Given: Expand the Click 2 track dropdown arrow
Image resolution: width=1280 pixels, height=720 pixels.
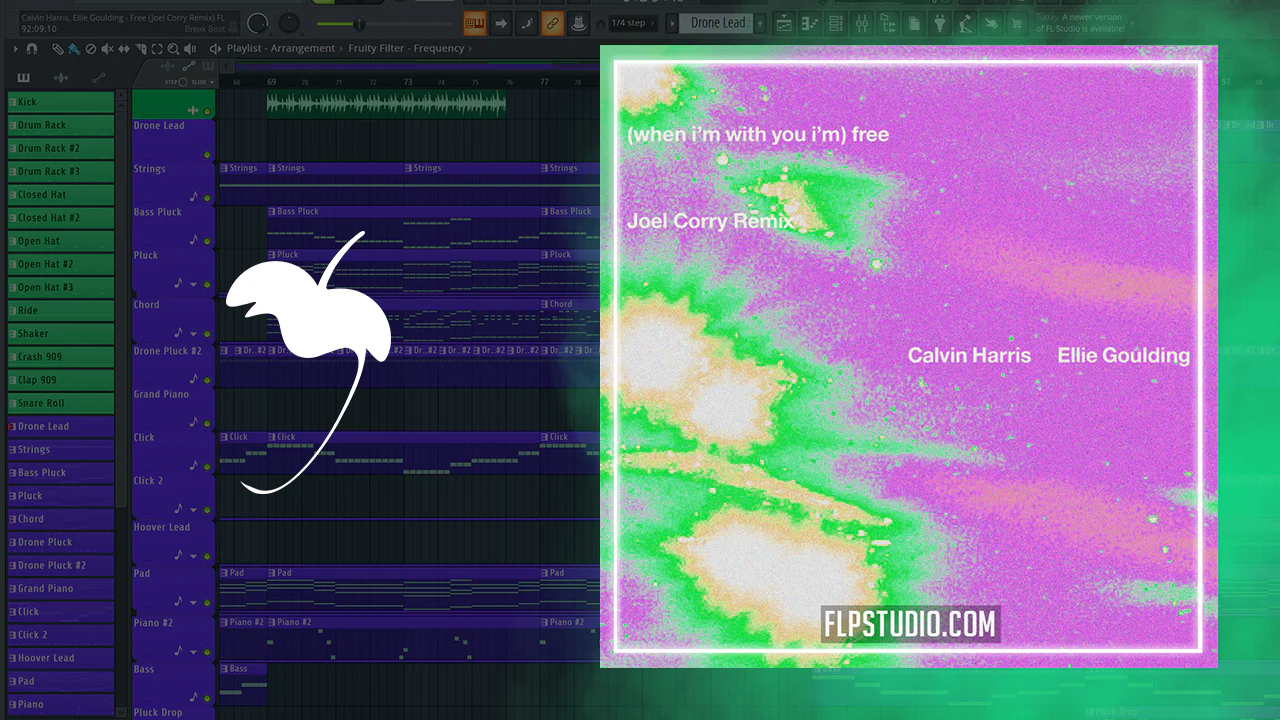Looking at the screenshot, I should click(x=193, y=508).
